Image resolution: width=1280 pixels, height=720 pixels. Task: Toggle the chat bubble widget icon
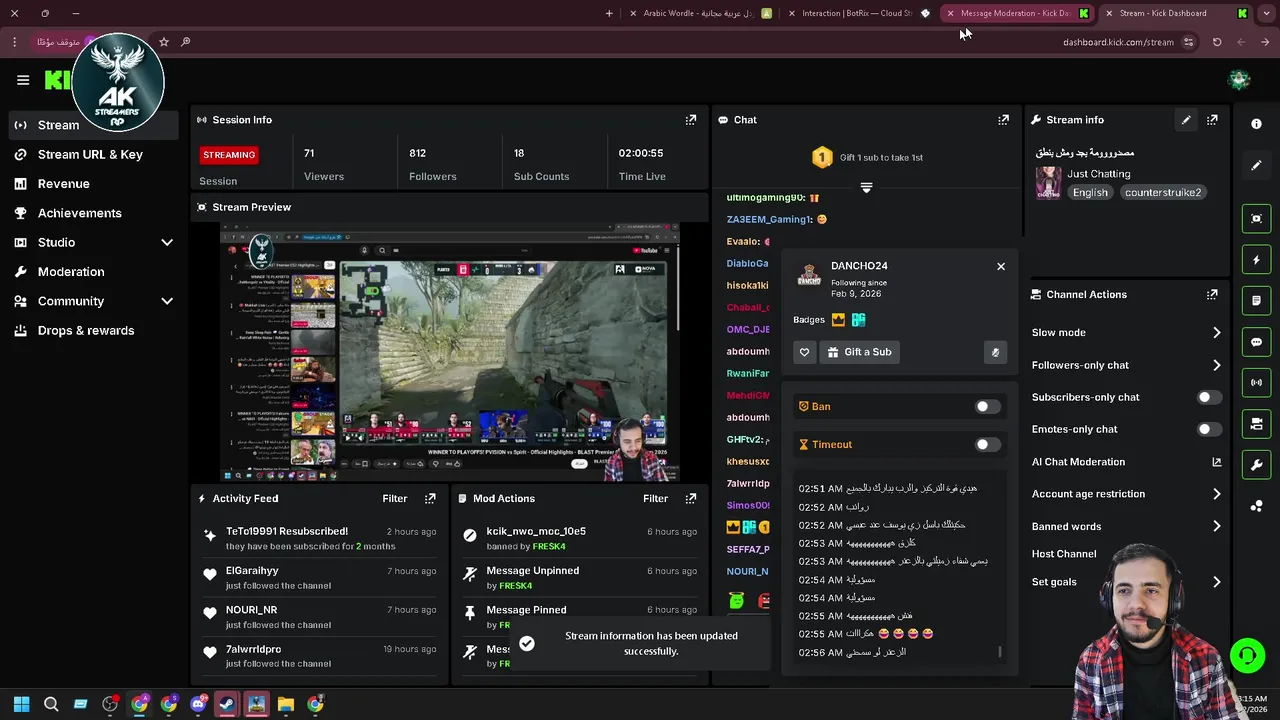(x=1256, y=342)
